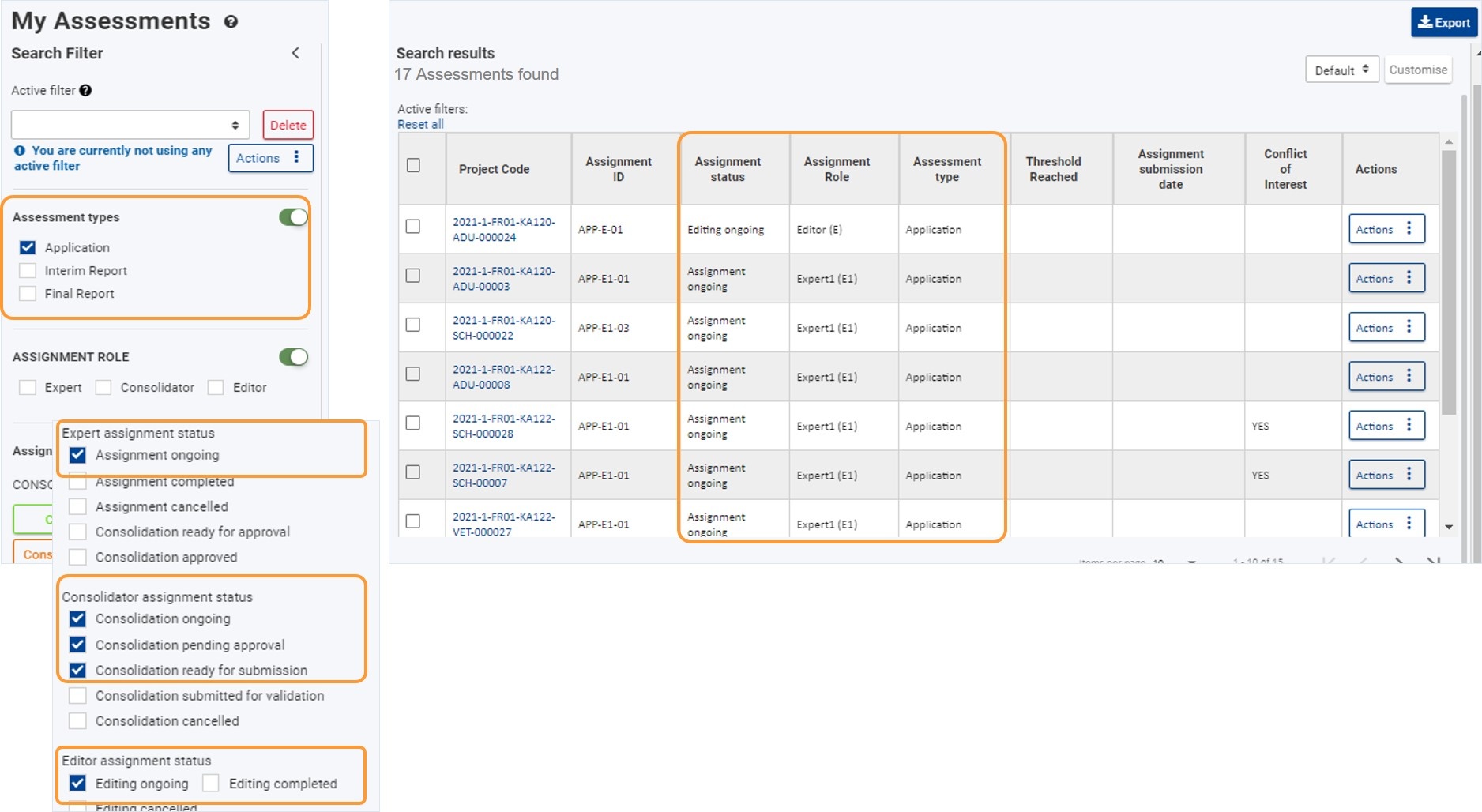
Task: Uncheck Editing ongoing checkbox
Action: click(77, 784)
